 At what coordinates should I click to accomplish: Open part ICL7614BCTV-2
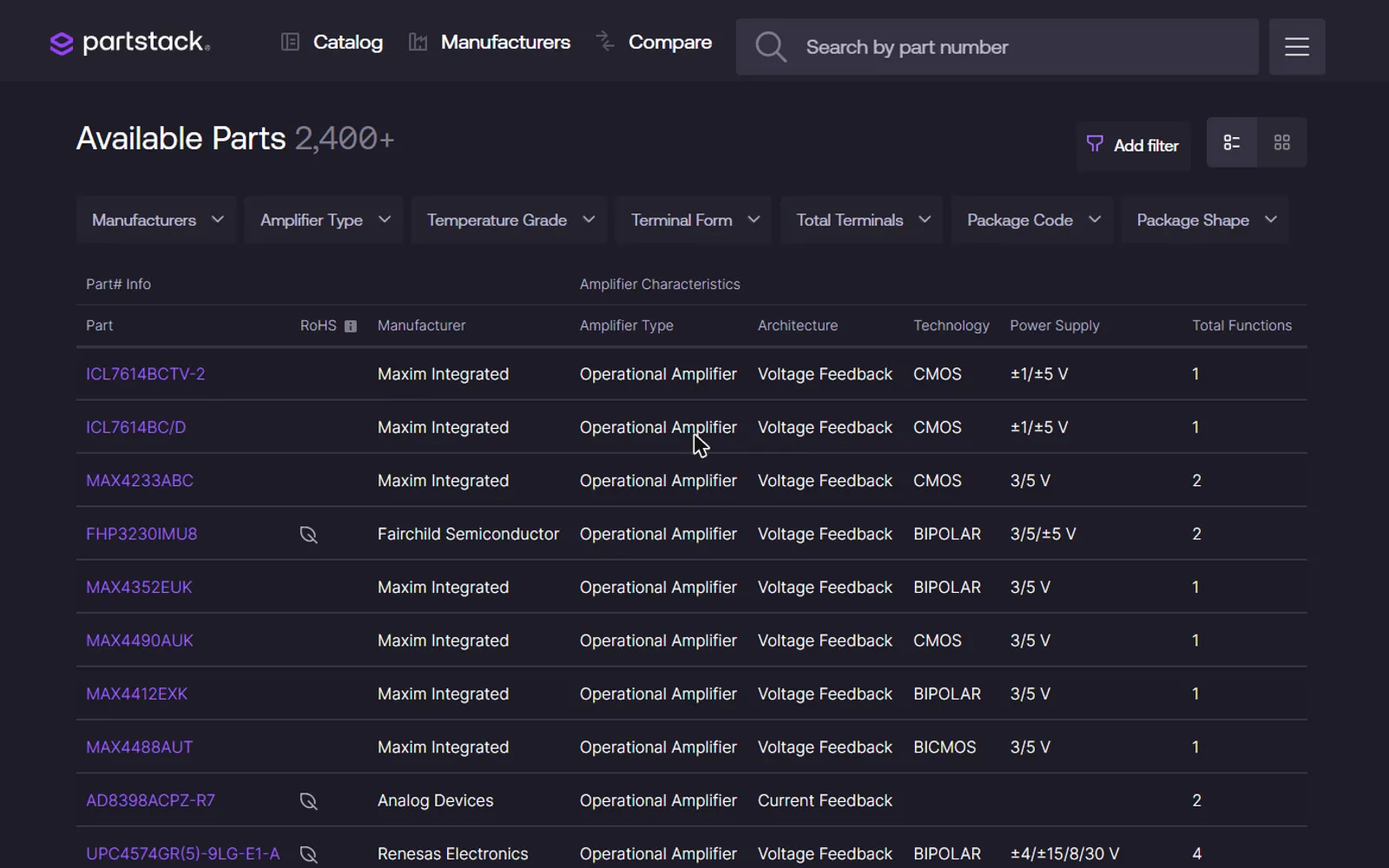pyautogui.click(x=146, y=374)
